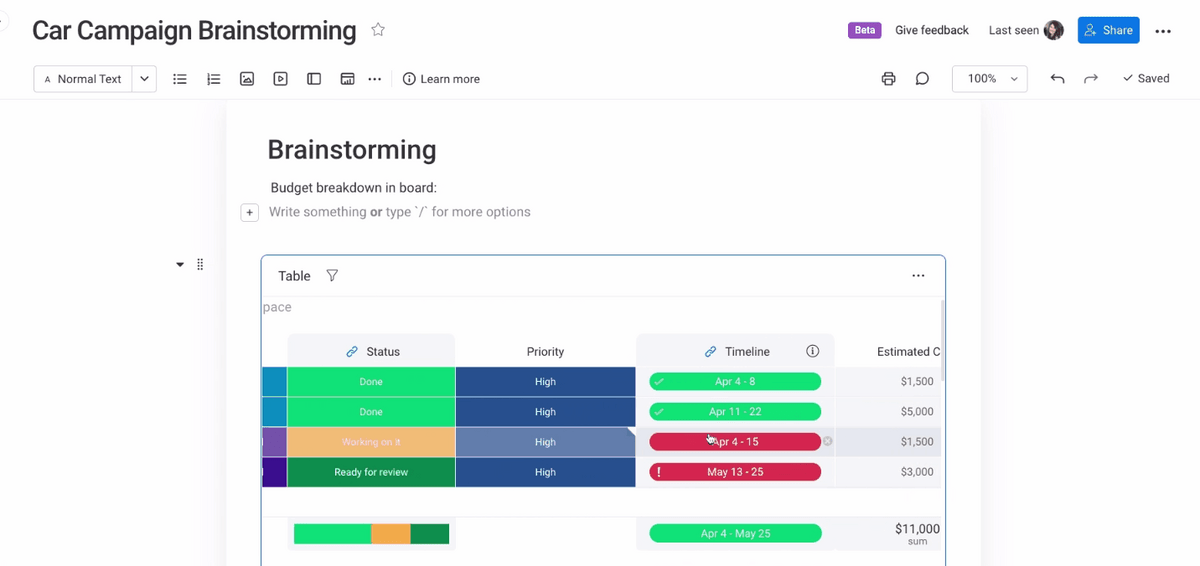Click the board widget icon in toolbar
Screen dimensions: 1200x566
tap(347, 79)
